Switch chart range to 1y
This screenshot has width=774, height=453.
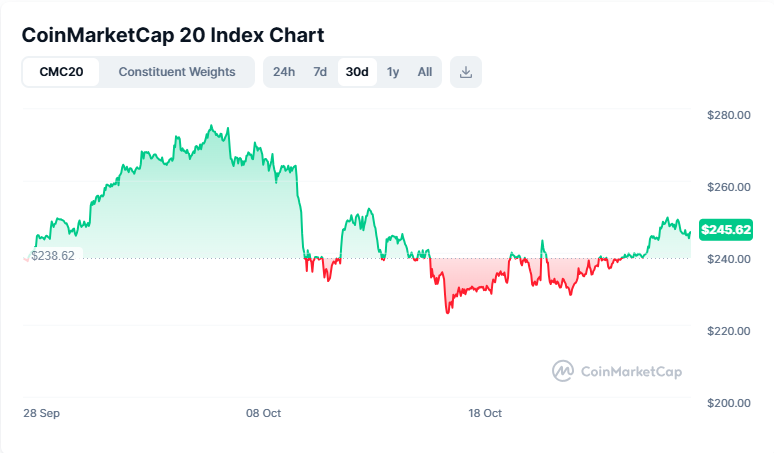coord(393,72)
